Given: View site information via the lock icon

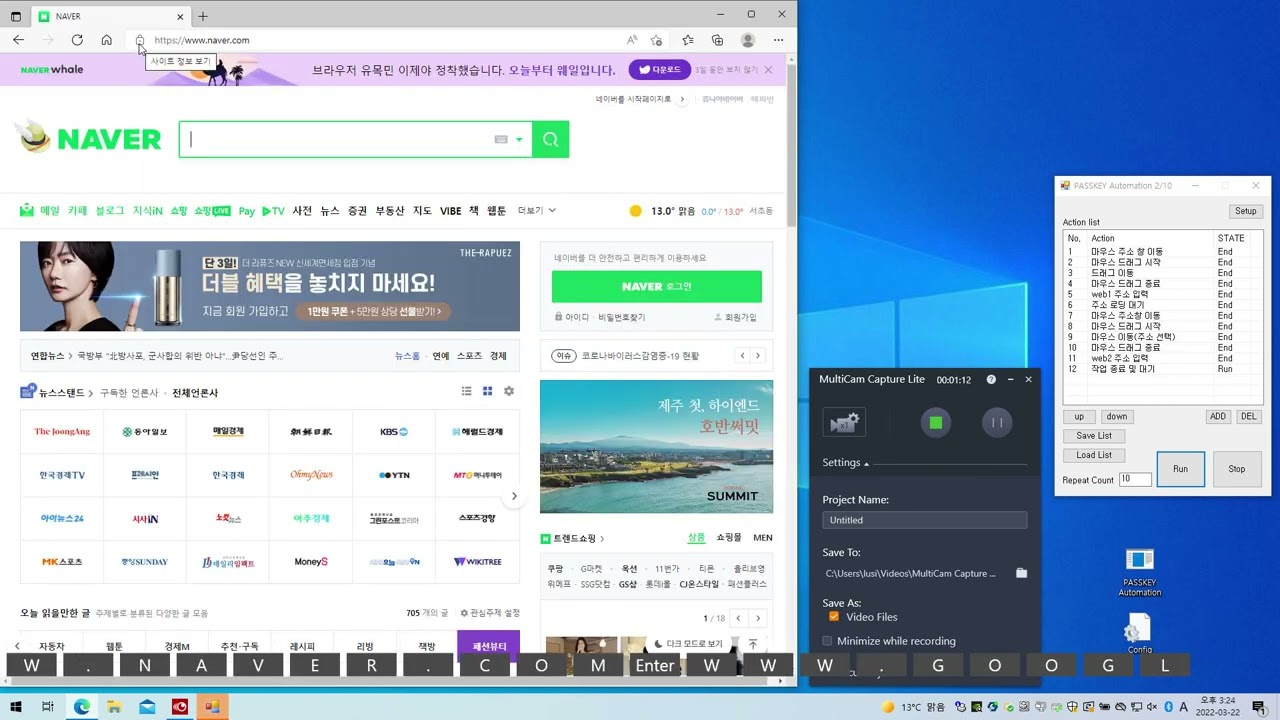Looking at the screenshot, I should [x=140, y=40].
